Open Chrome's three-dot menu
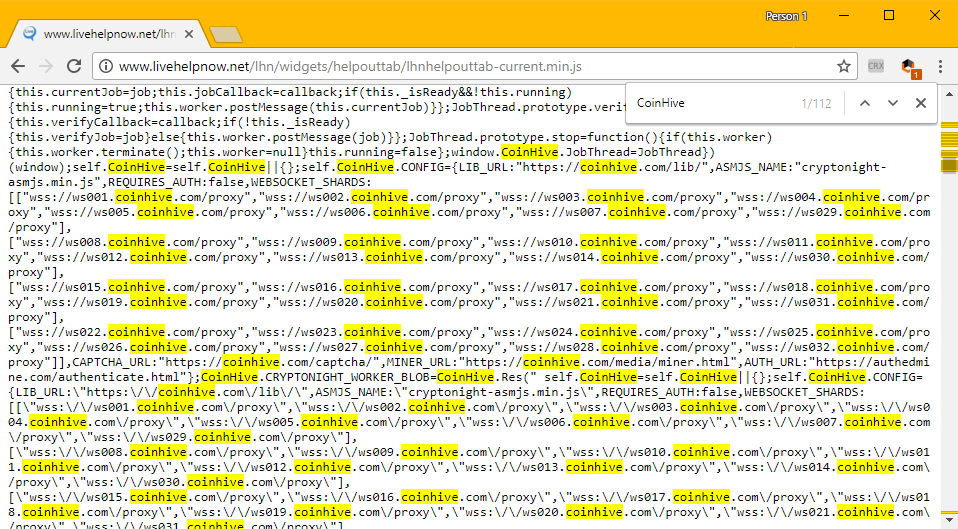The height and width of the screenshot is (529, 958). point(940,66)
